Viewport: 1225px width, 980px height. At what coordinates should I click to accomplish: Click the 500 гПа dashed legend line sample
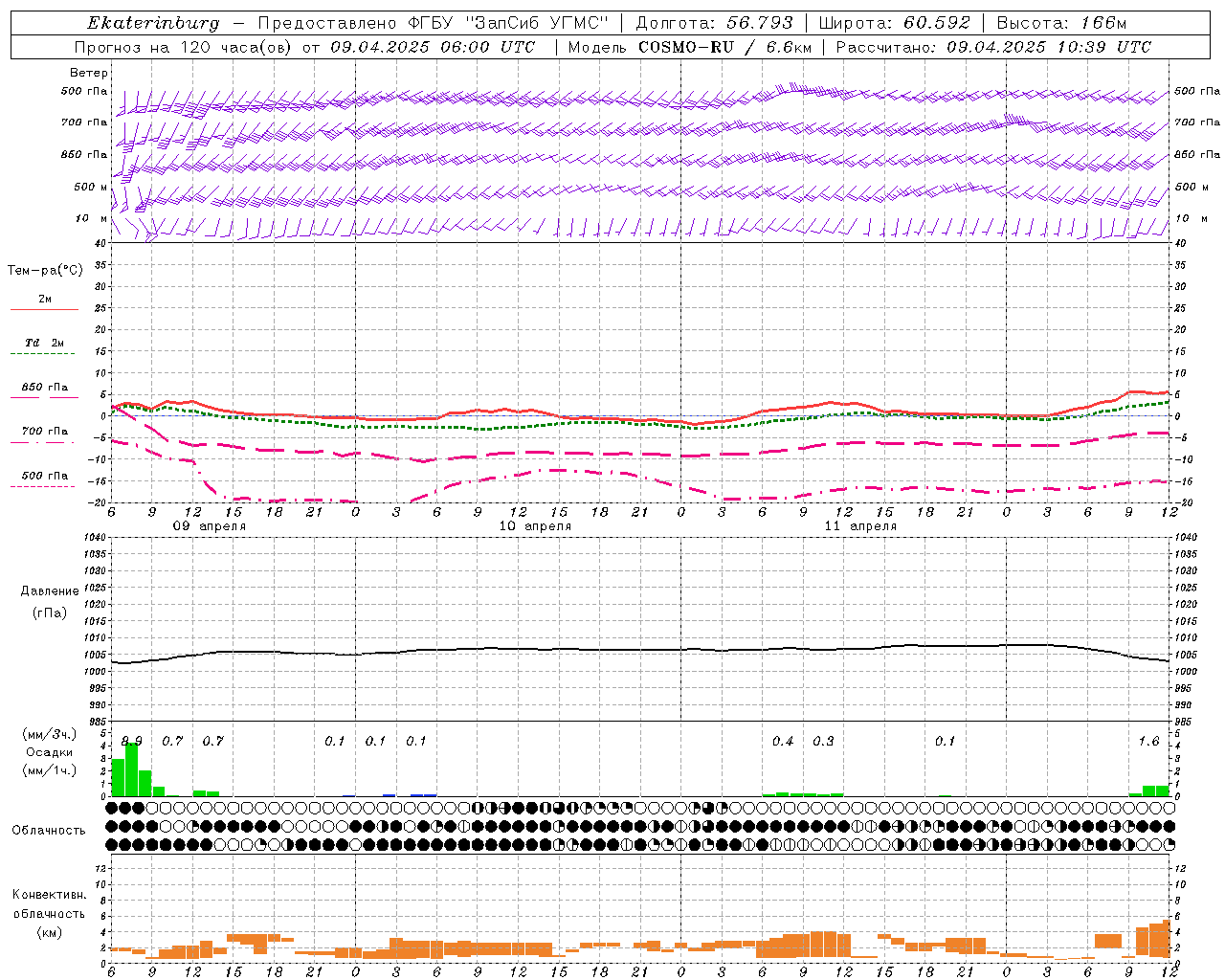point(42,487)
